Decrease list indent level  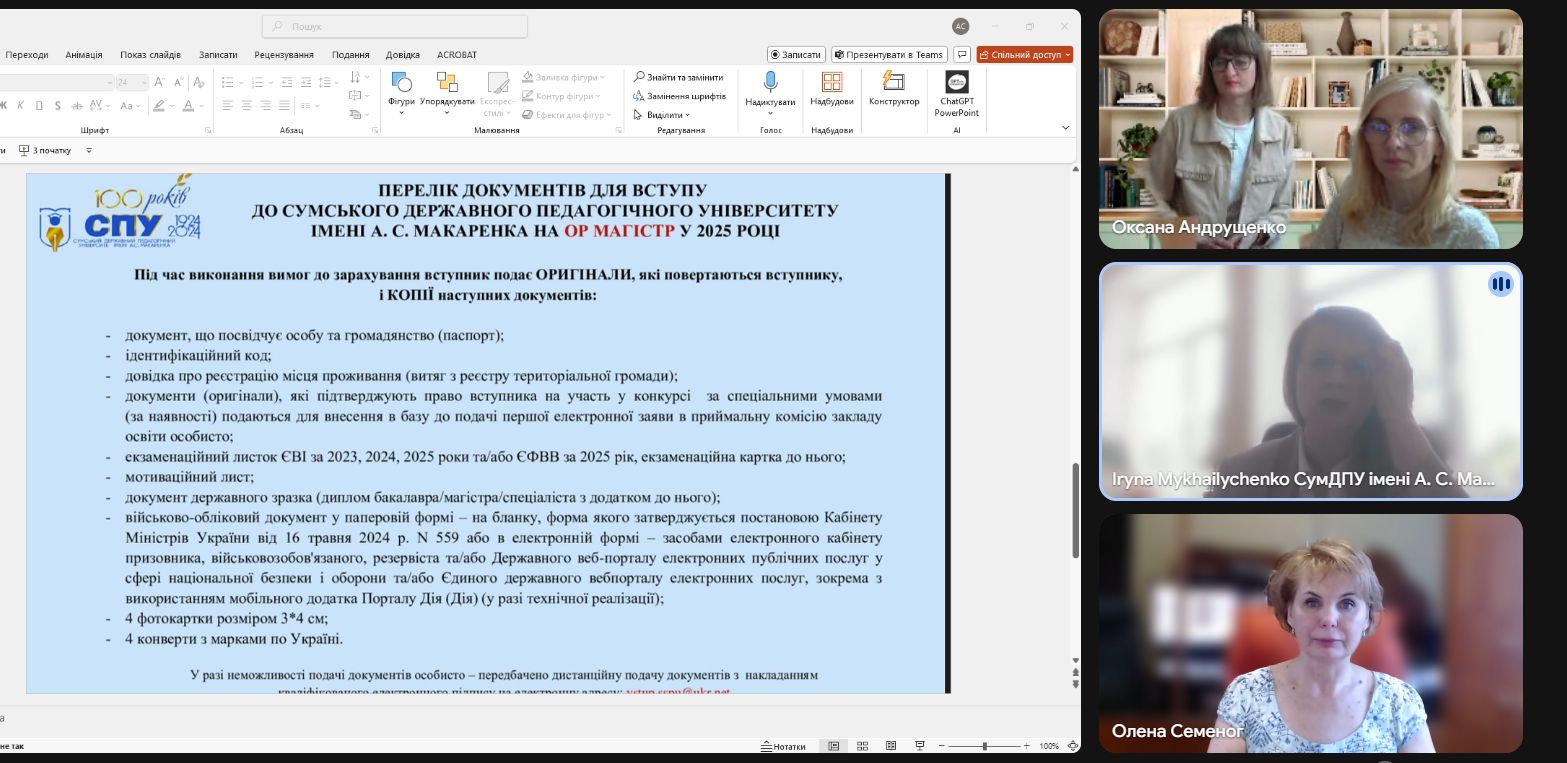[x=288, y=82]
